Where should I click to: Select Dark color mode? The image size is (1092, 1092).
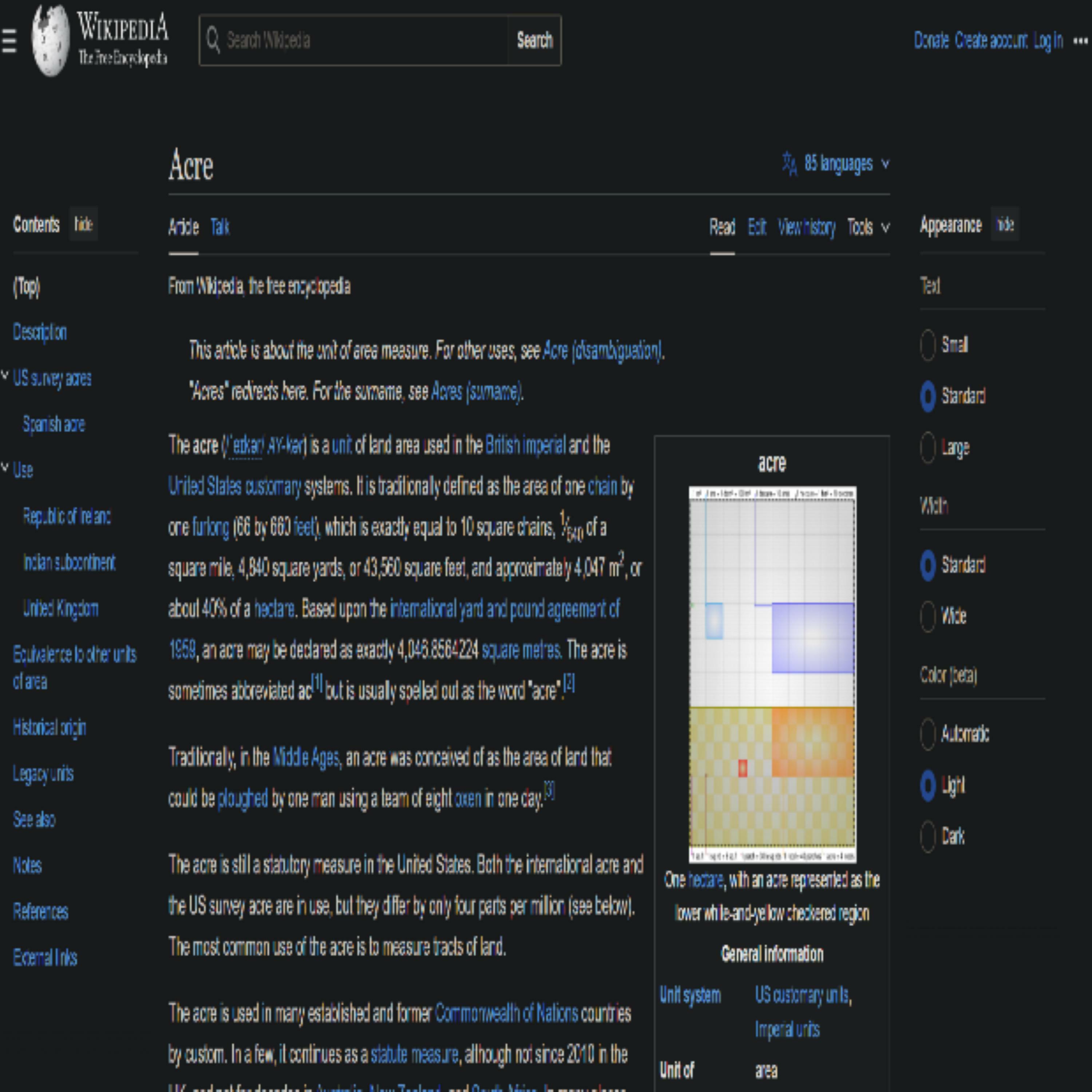click(927, 836)
